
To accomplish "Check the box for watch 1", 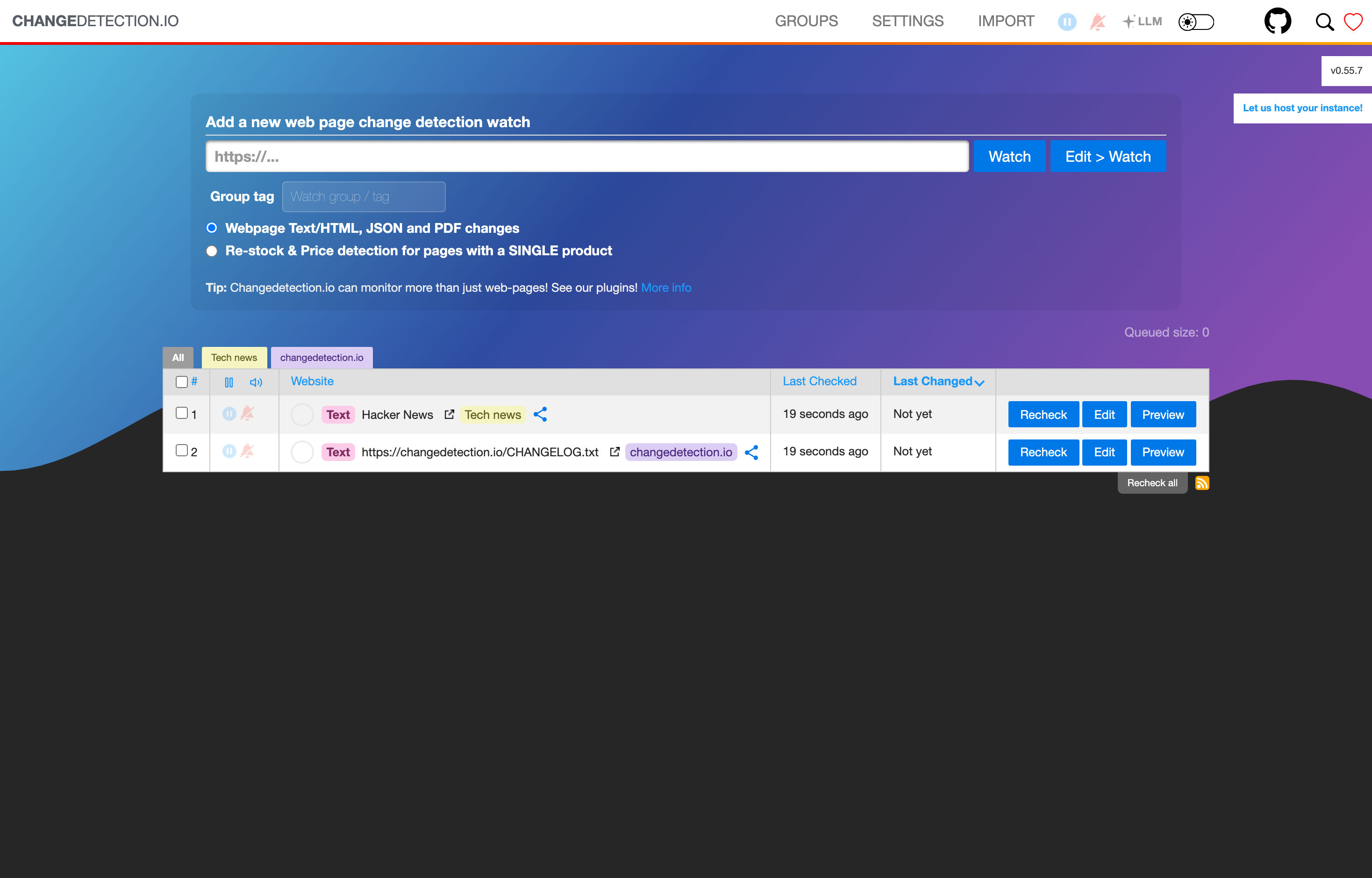I will [182, 413].
